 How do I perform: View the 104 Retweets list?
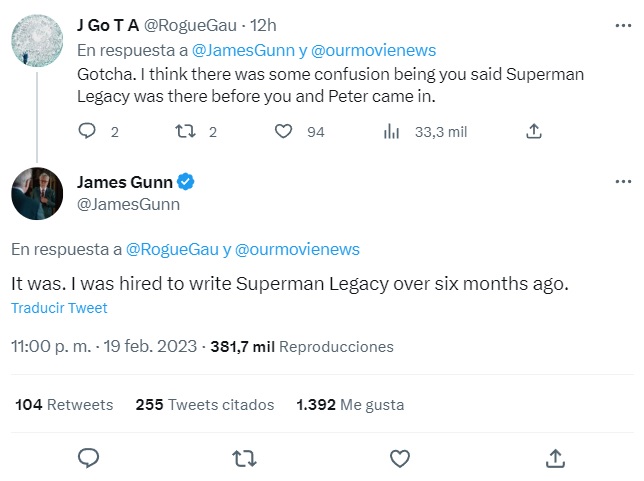pyautogui.click(x=64, y=405)
